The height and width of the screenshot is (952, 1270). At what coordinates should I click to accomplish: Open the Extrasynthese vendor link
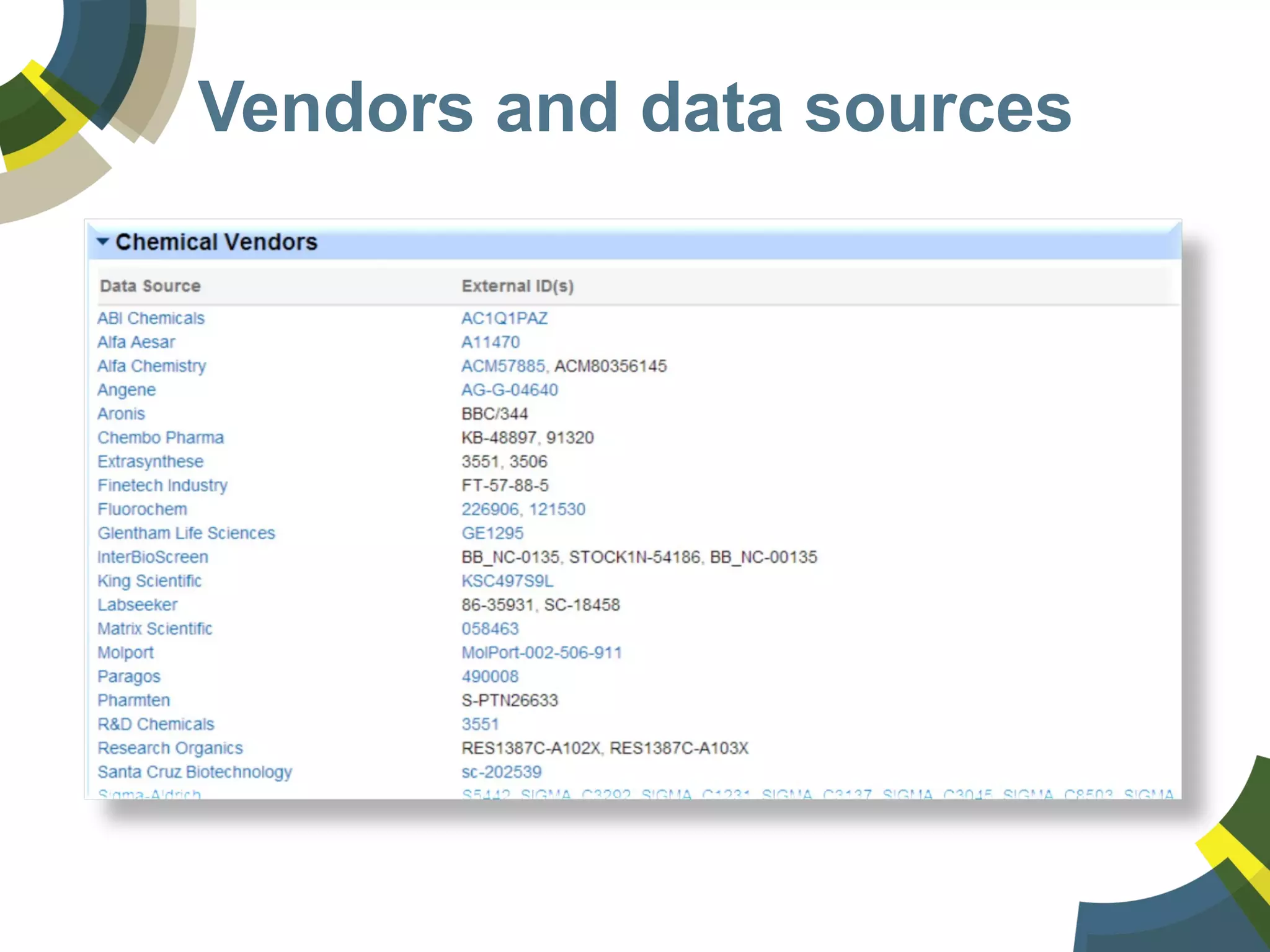(x=151, y=462)
